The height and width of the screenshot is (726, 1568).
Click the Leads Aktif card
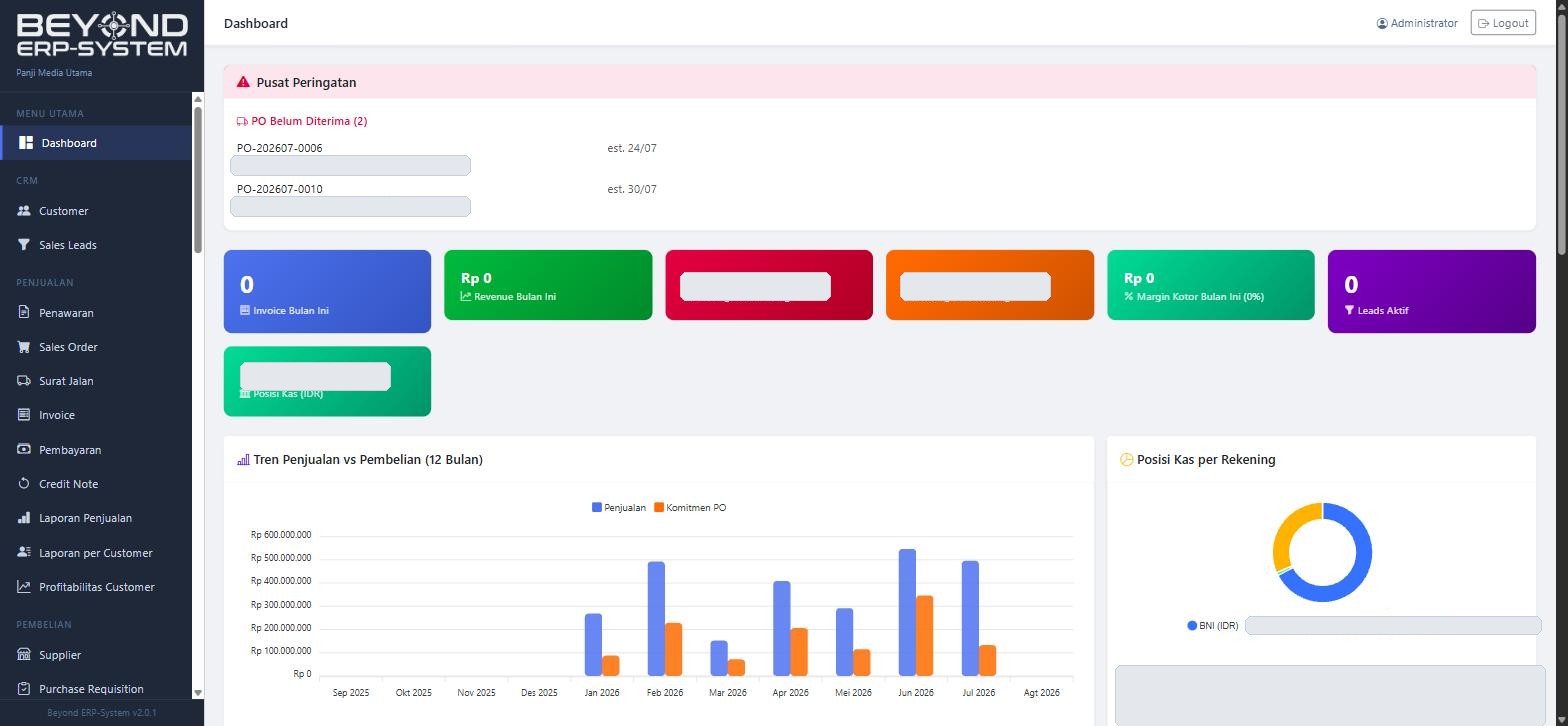[1432, 291]
